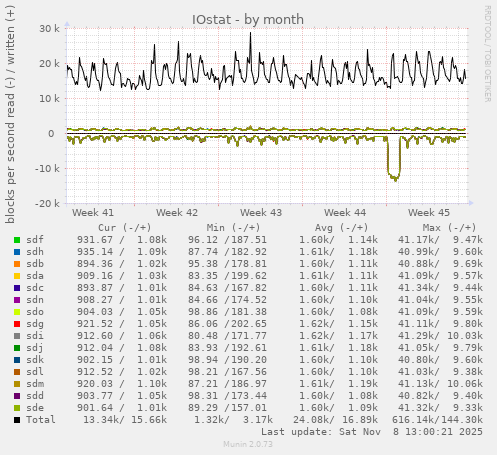Viewport: 497px width, 455px height.
Task: Select the 'Total' legend label
Action: (41, 420)
